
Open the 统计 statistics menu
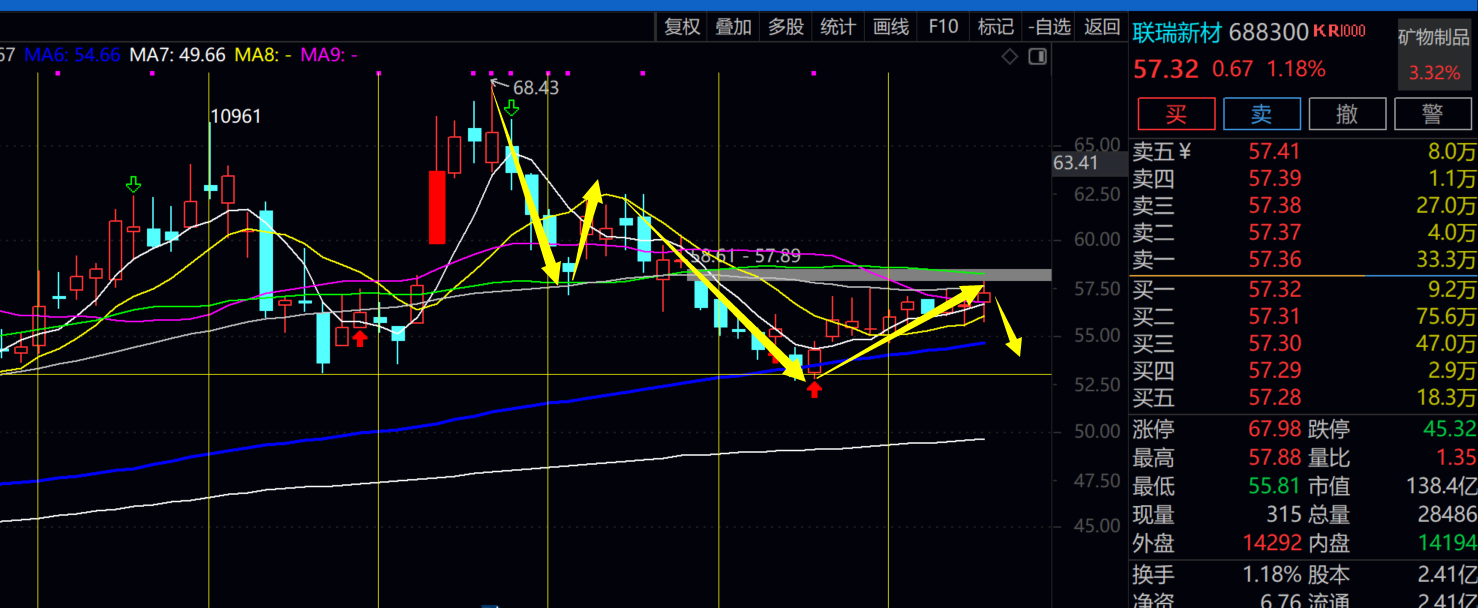(x=837, y=27)
